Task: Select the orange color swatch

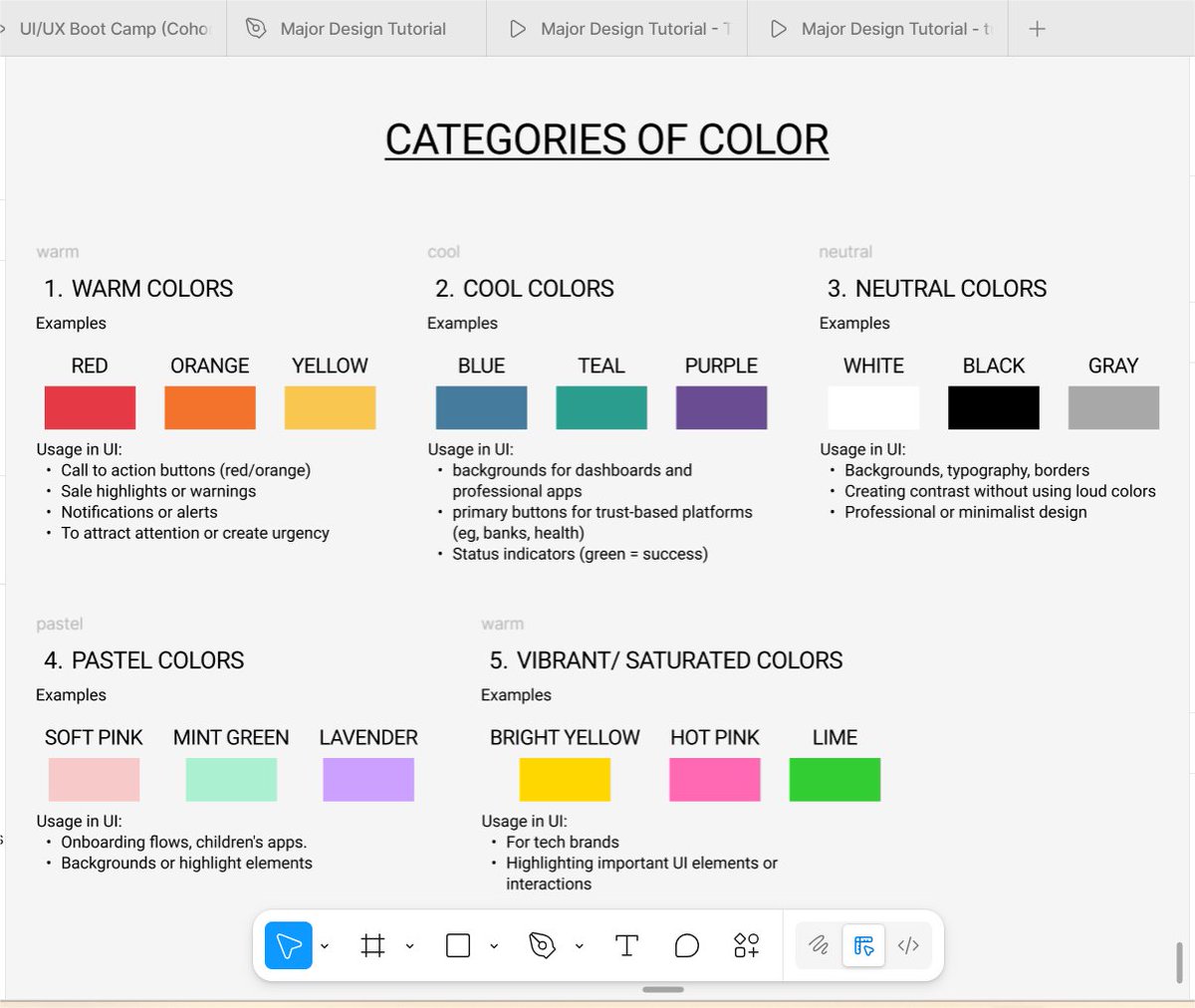Action: pos(210,407)
